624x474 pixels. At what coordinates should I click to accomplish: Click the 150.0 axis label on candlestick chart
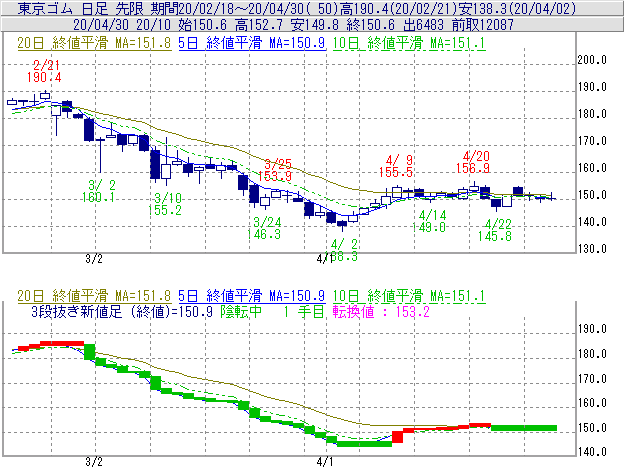592,195
